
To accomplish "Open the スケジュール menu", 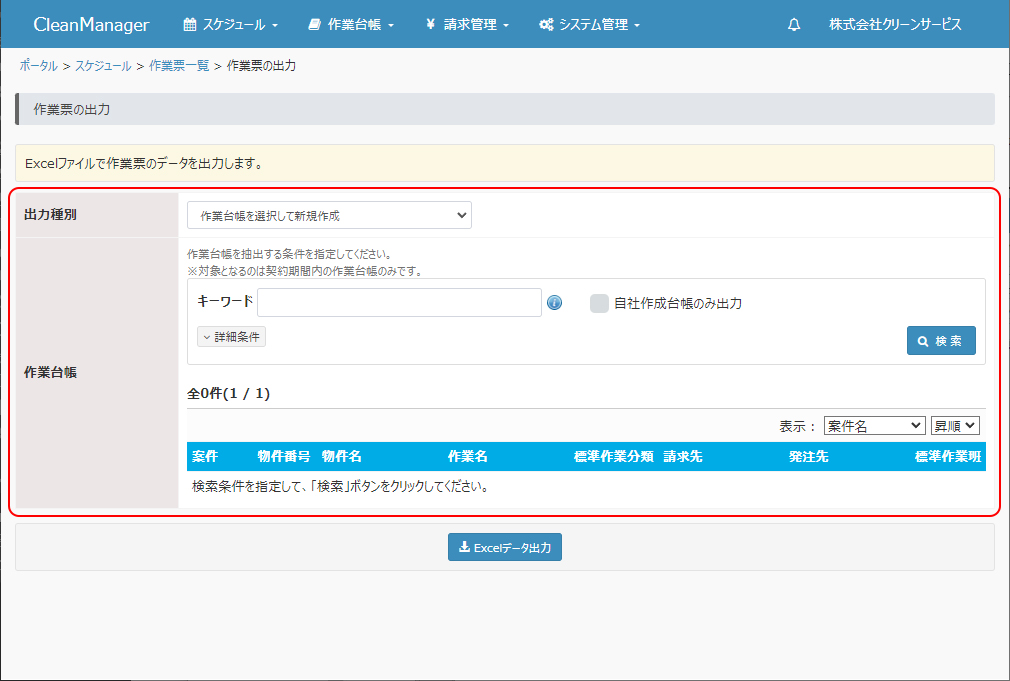I will point(230,25).
